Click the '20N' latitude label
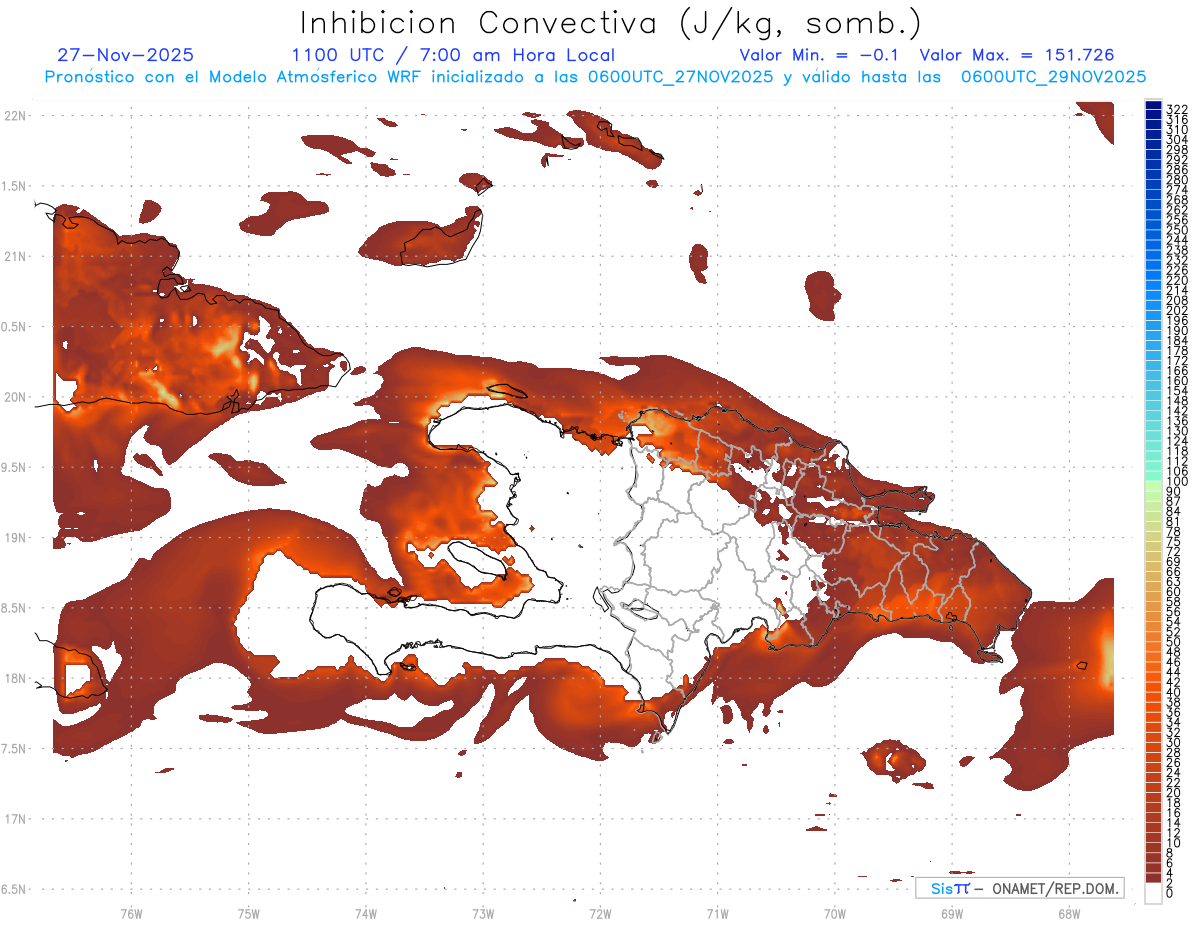The width and height of the screenshot is (1200, 927). (14, 397)
